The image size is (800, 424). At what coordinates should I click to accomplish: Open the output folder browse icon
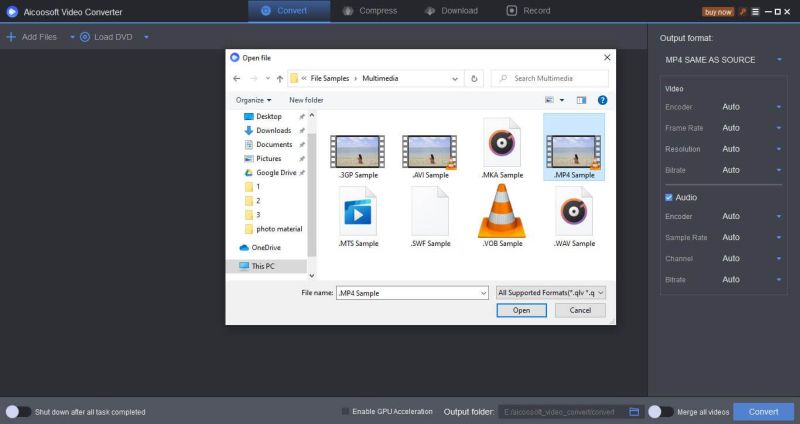pos(634,411)
